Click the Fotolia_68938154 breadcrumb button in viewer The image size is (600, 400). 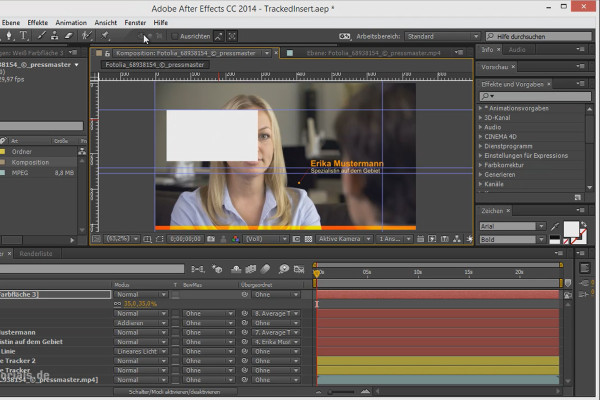155,65
